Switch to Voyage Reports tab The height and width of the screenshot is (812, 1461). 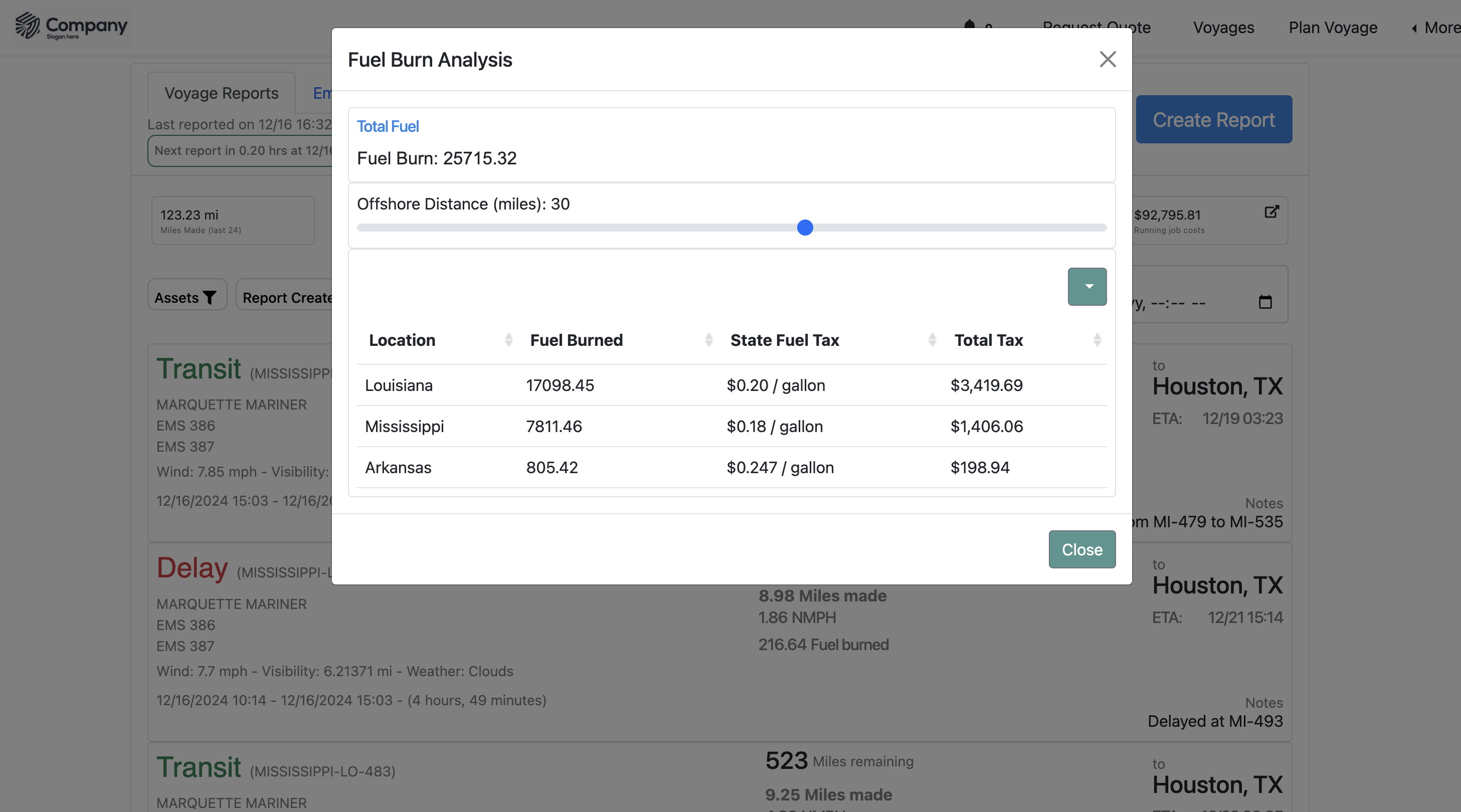tap(221, 93)
